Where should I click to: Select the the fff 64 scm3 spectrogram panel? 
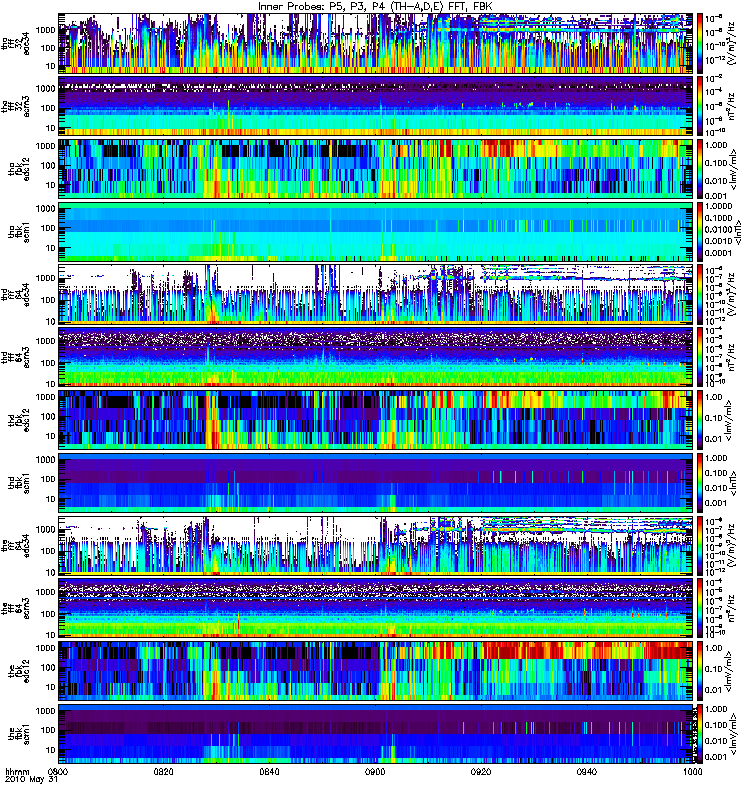pos(376,608)
